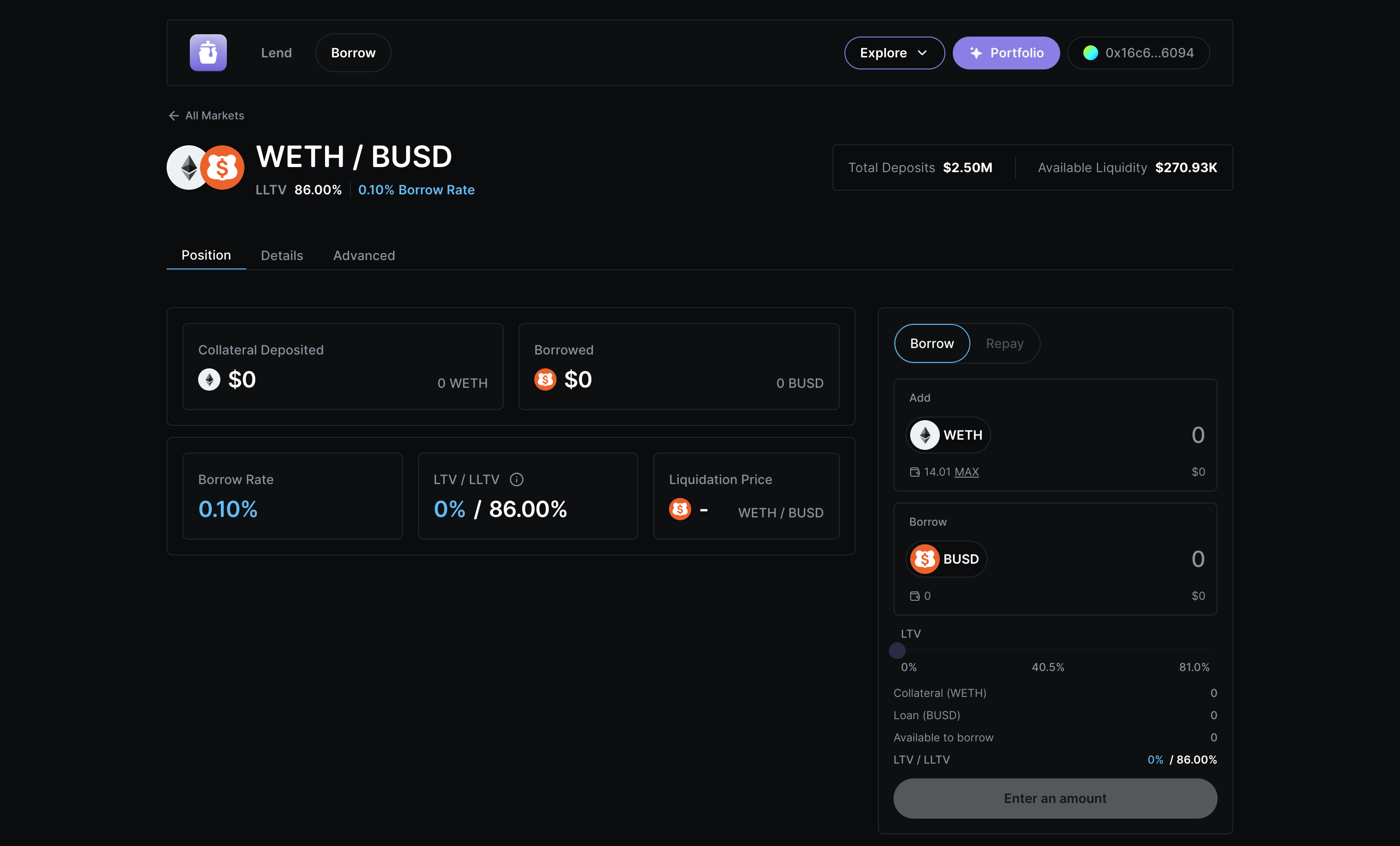Click the LLTV 86.00% label

click(x=298, y=190)
